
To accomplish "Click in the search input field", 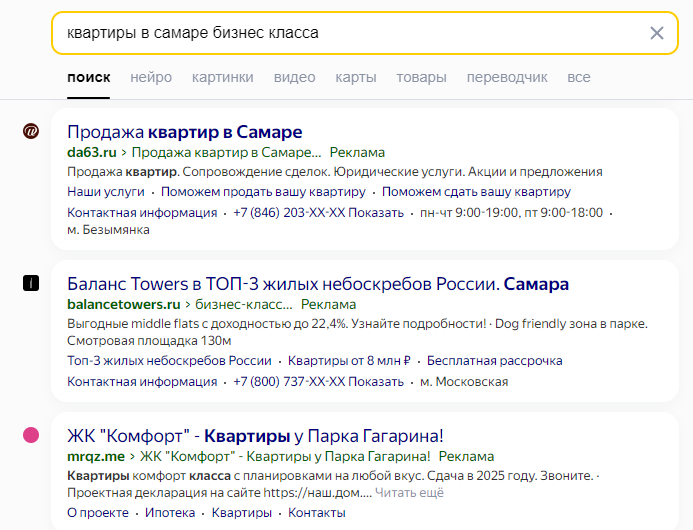I will tap(354, 33).
